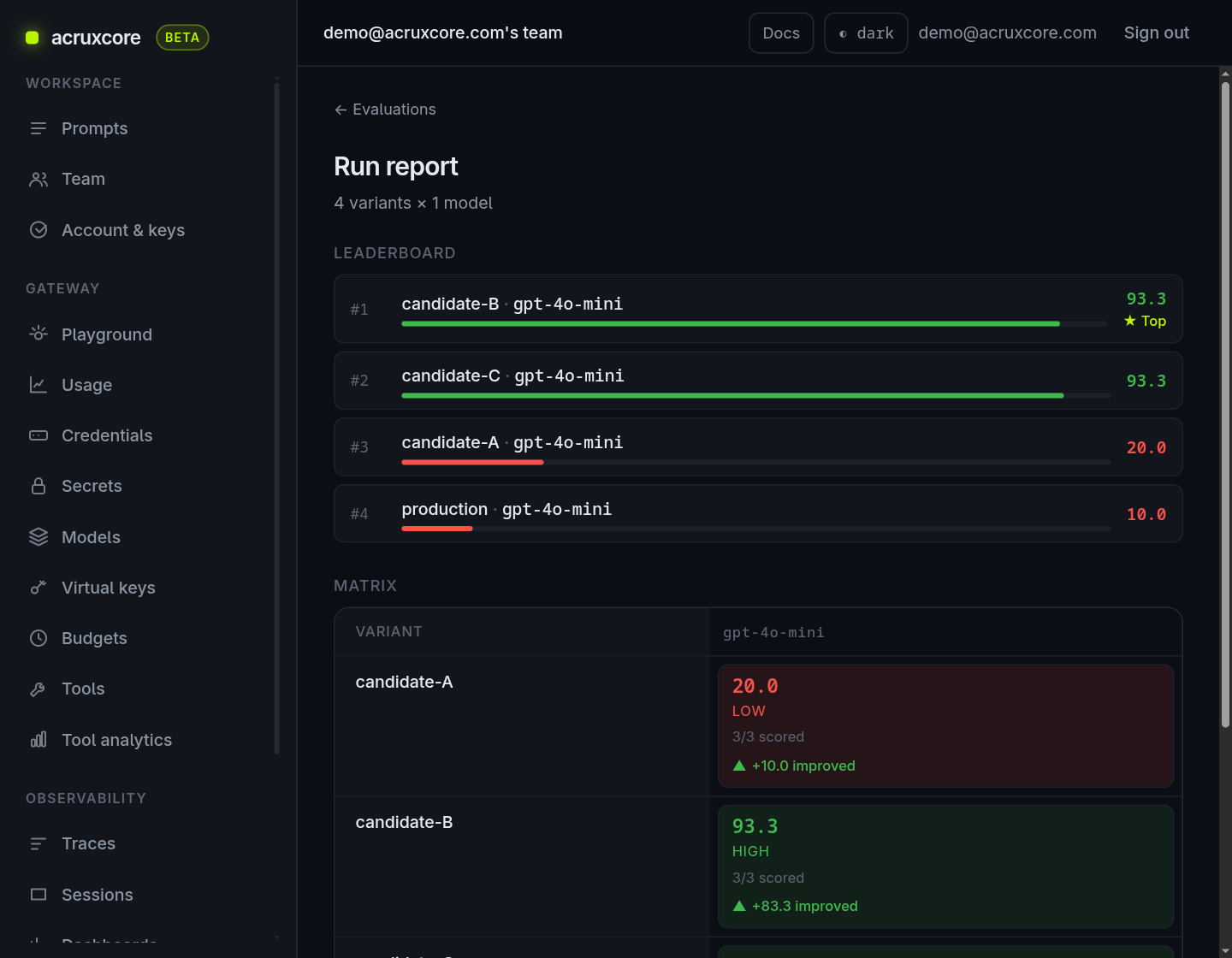Select the #3 candidate-A leaderboard row
1232x958 pixels.
coord(758,447)
